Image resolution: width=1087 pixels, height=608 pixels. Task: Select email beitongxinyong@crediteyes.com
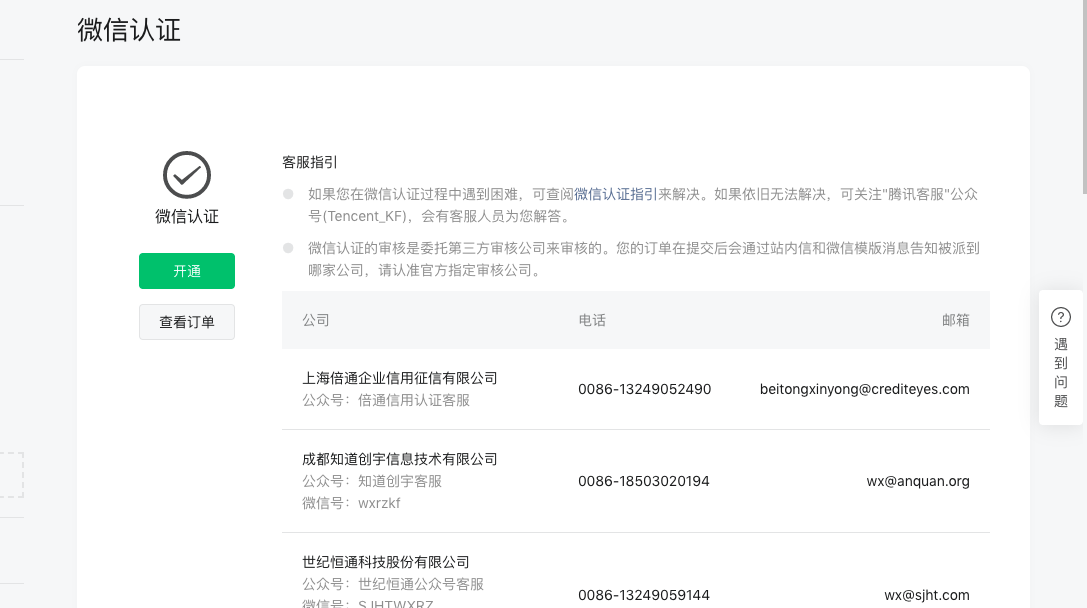pos(864,390)
